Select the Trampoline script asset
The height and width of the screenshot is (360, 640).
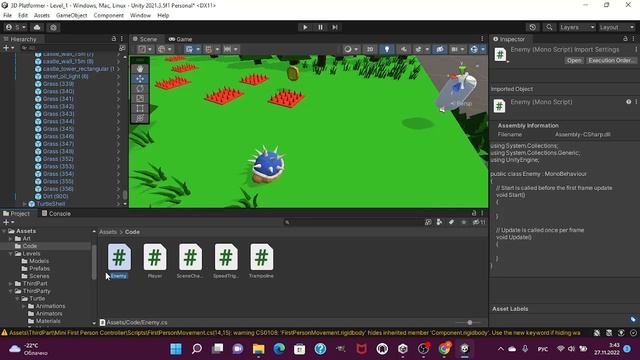tap(261, 261)
